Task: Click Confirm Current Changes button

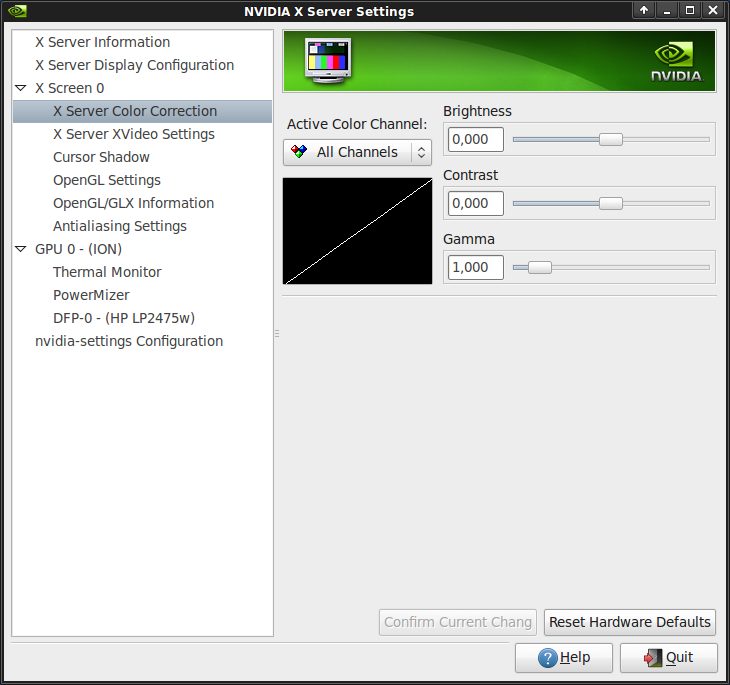Action: [x=458, y=622]
